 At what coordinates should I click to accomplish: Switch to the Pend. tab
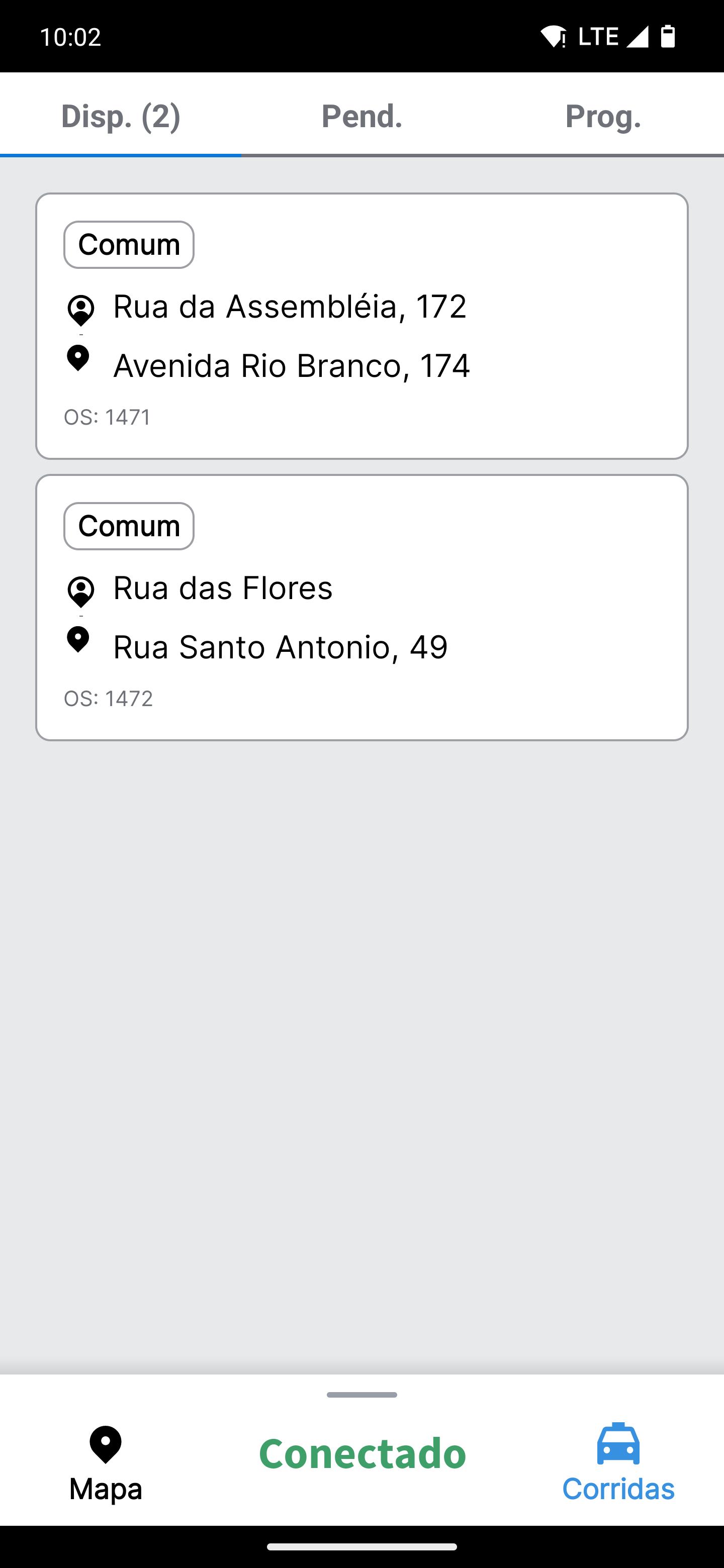pyautogui.click(x=361, y=116)
